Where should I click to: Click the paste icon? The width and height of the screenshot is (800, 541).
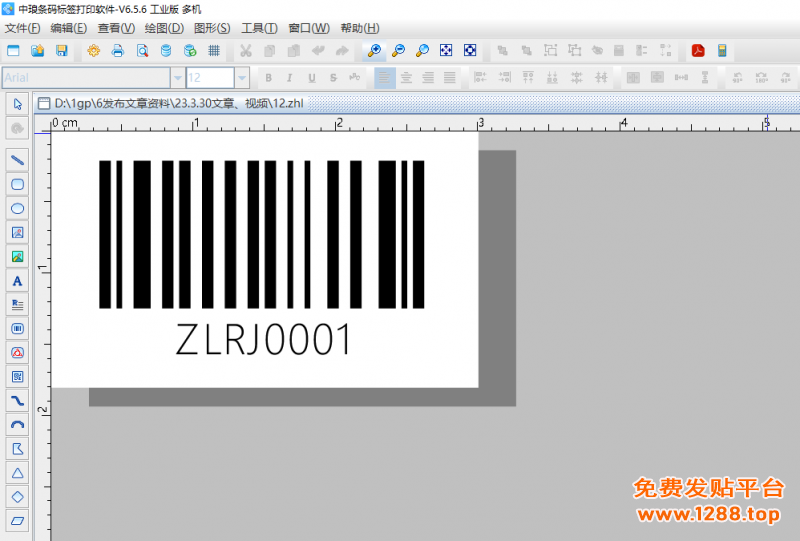pos(294,51)
